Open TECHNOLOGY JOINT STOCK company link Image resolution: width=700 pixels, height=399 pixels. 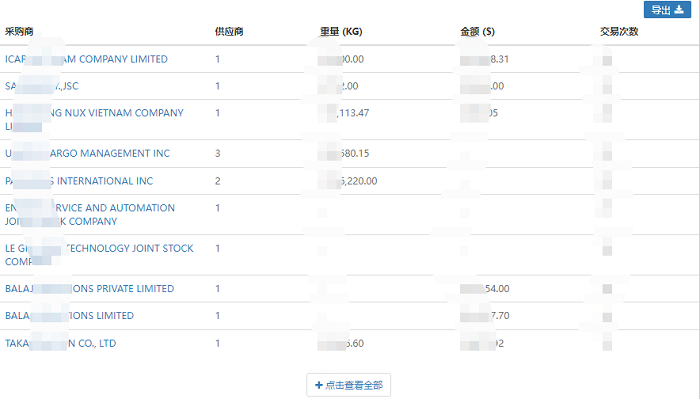tap(99, 255)
